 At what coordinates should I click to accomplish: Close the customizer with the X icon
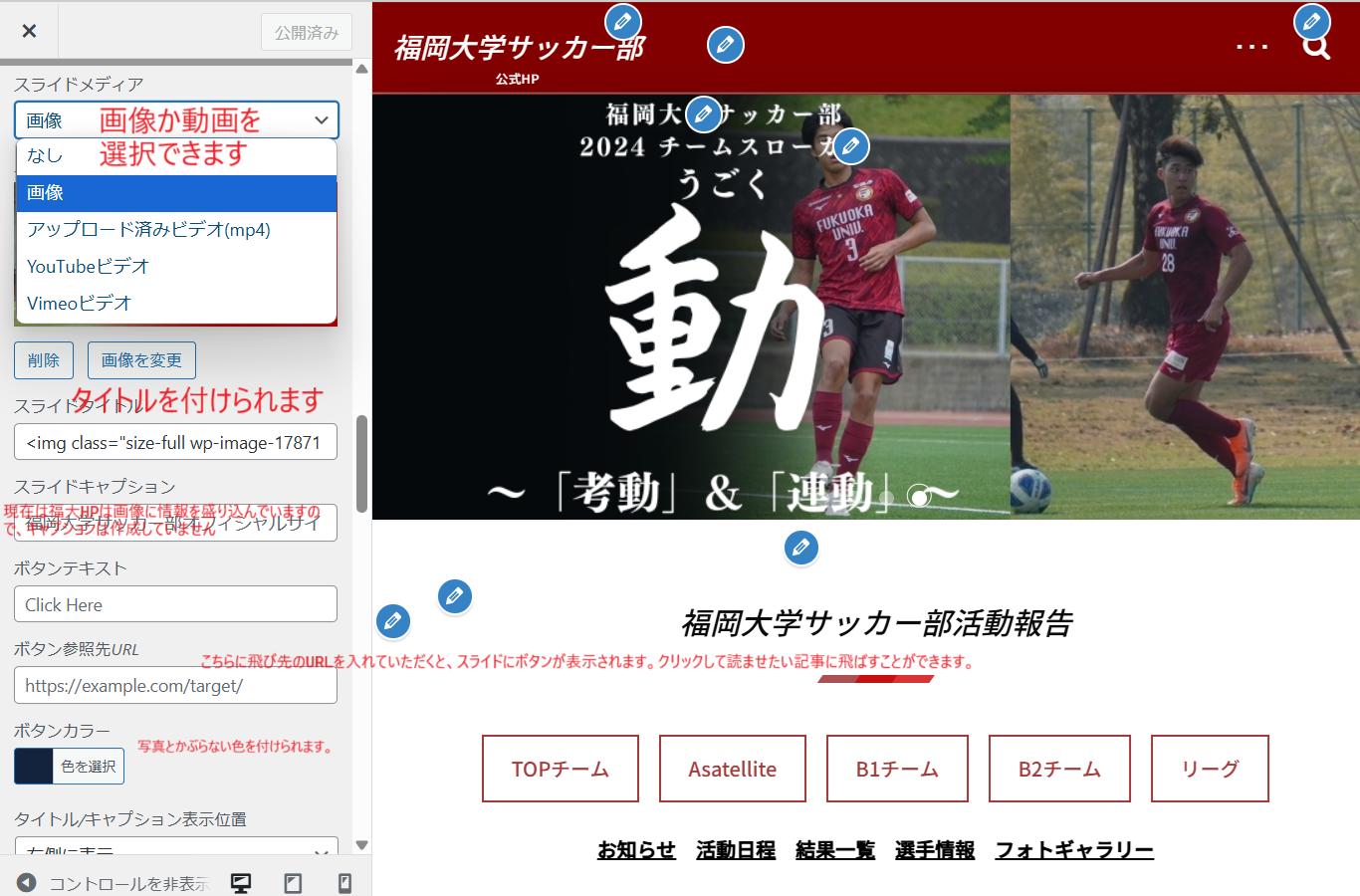click(x=29, y=31)
